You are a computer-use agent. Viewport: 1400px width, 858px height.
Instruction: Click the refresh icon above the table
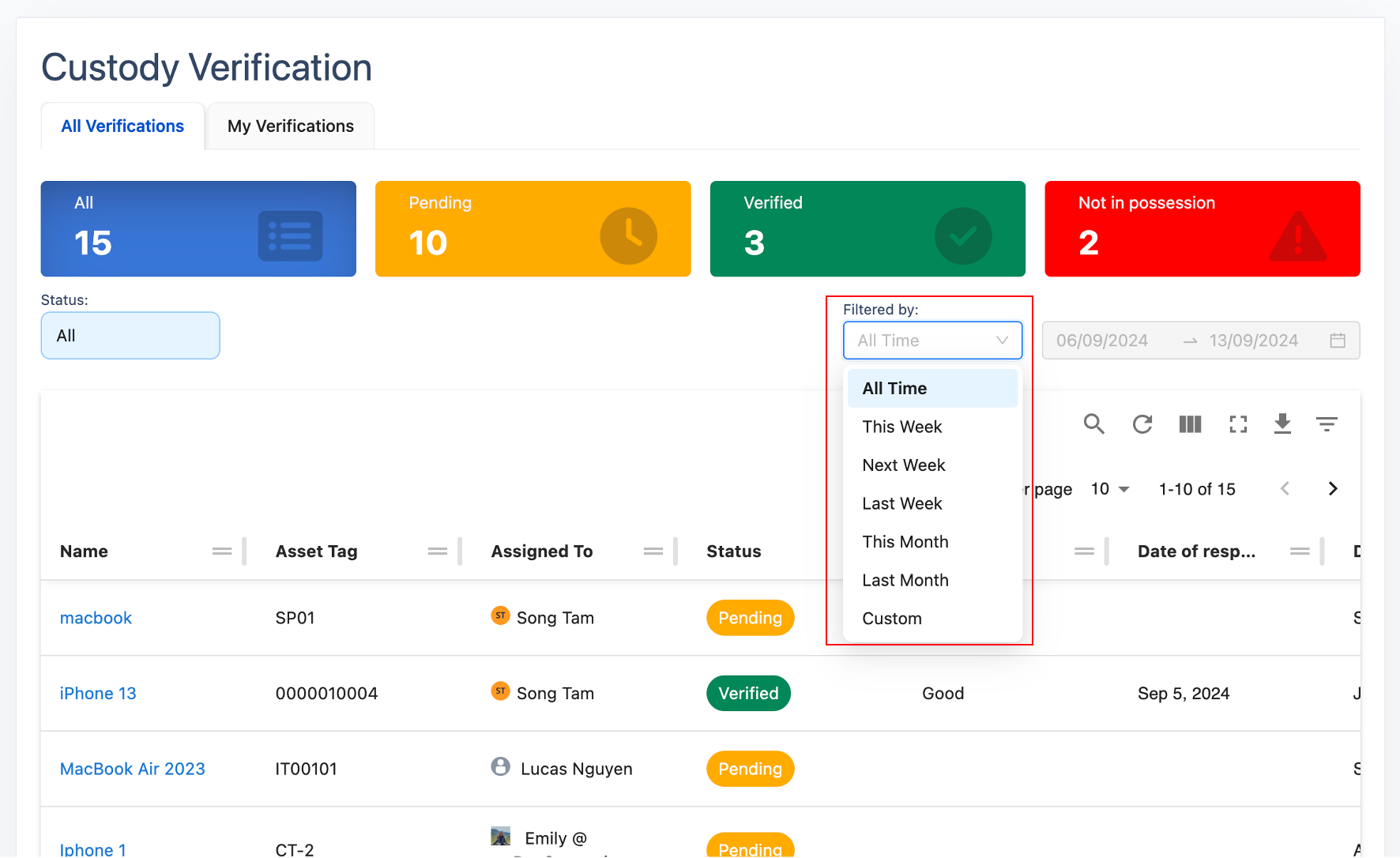pos(1142,424)
